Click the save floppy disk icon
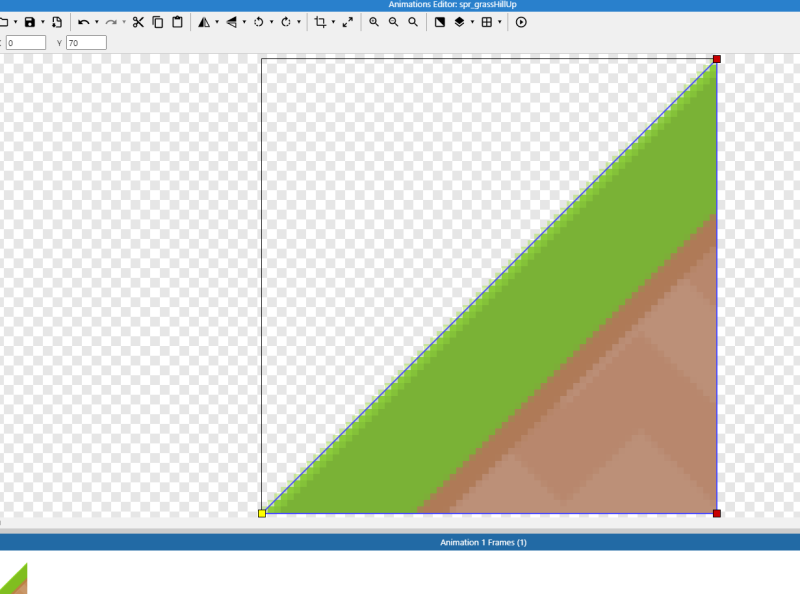Image resolution: width=800 pixels, height=594 pixels. (x=30, y=22)
